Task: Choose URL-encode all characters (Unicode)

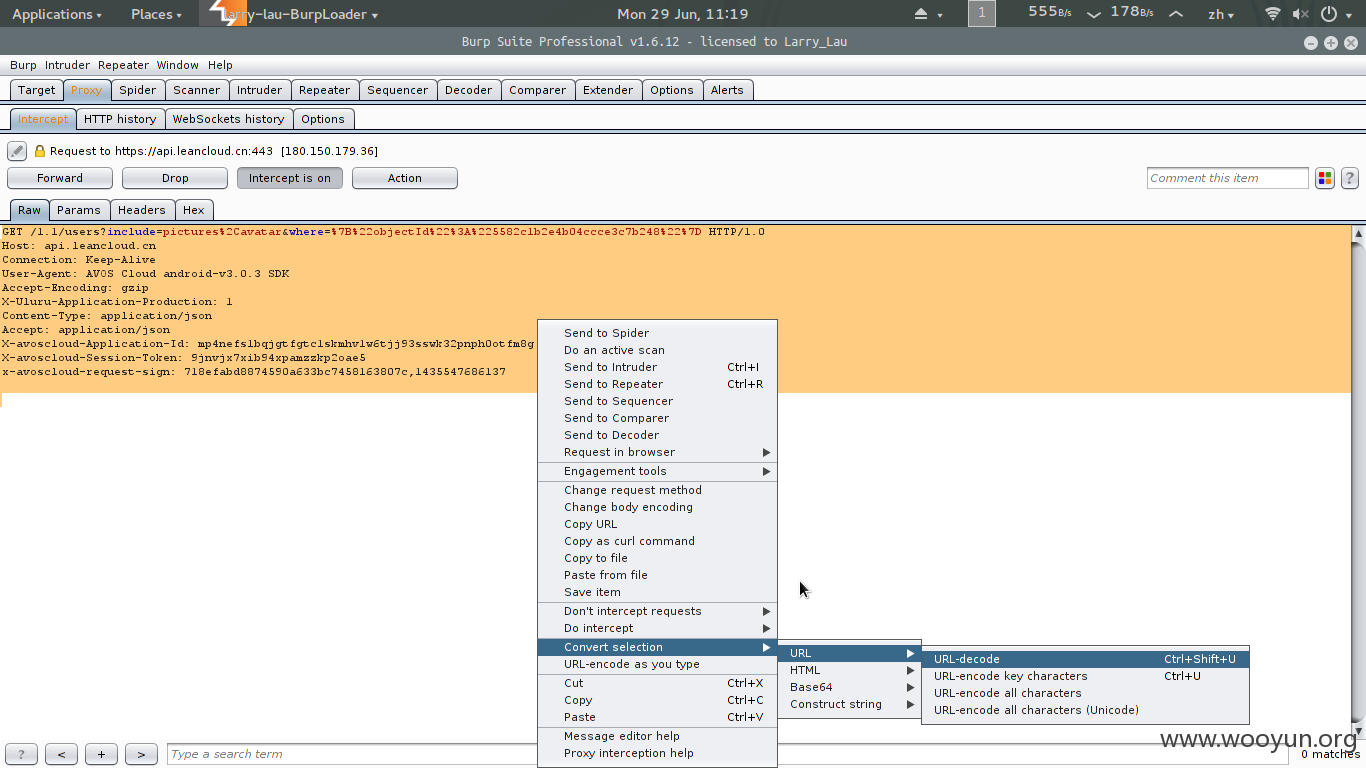Action: click(x=1085, y=710)
